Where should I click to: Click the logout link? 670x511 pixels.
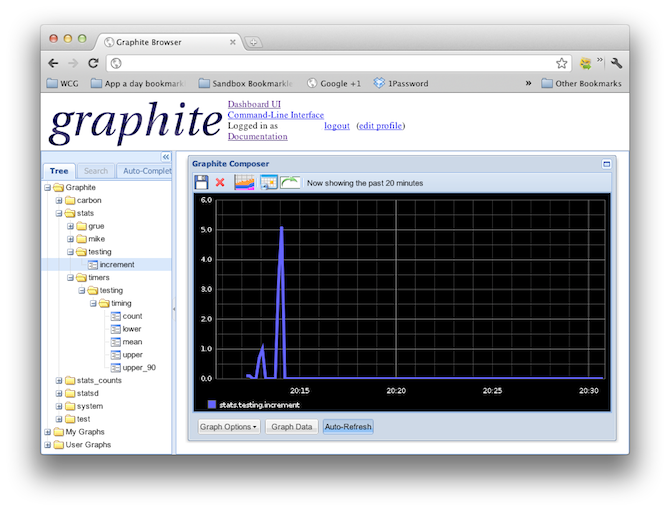click(x=337, y=126)
